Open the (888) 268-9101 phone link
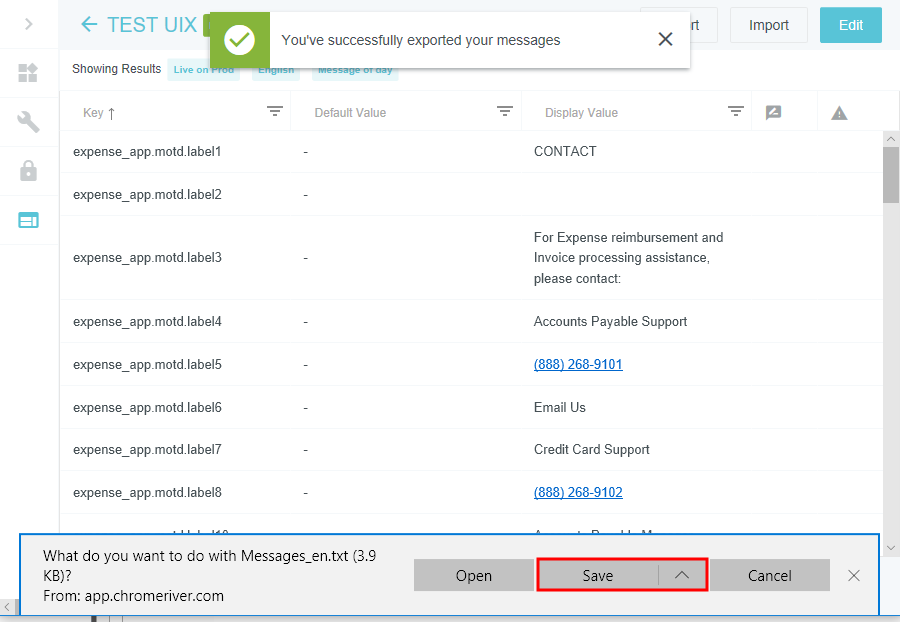900x622 pixels. tap(578, 364)
